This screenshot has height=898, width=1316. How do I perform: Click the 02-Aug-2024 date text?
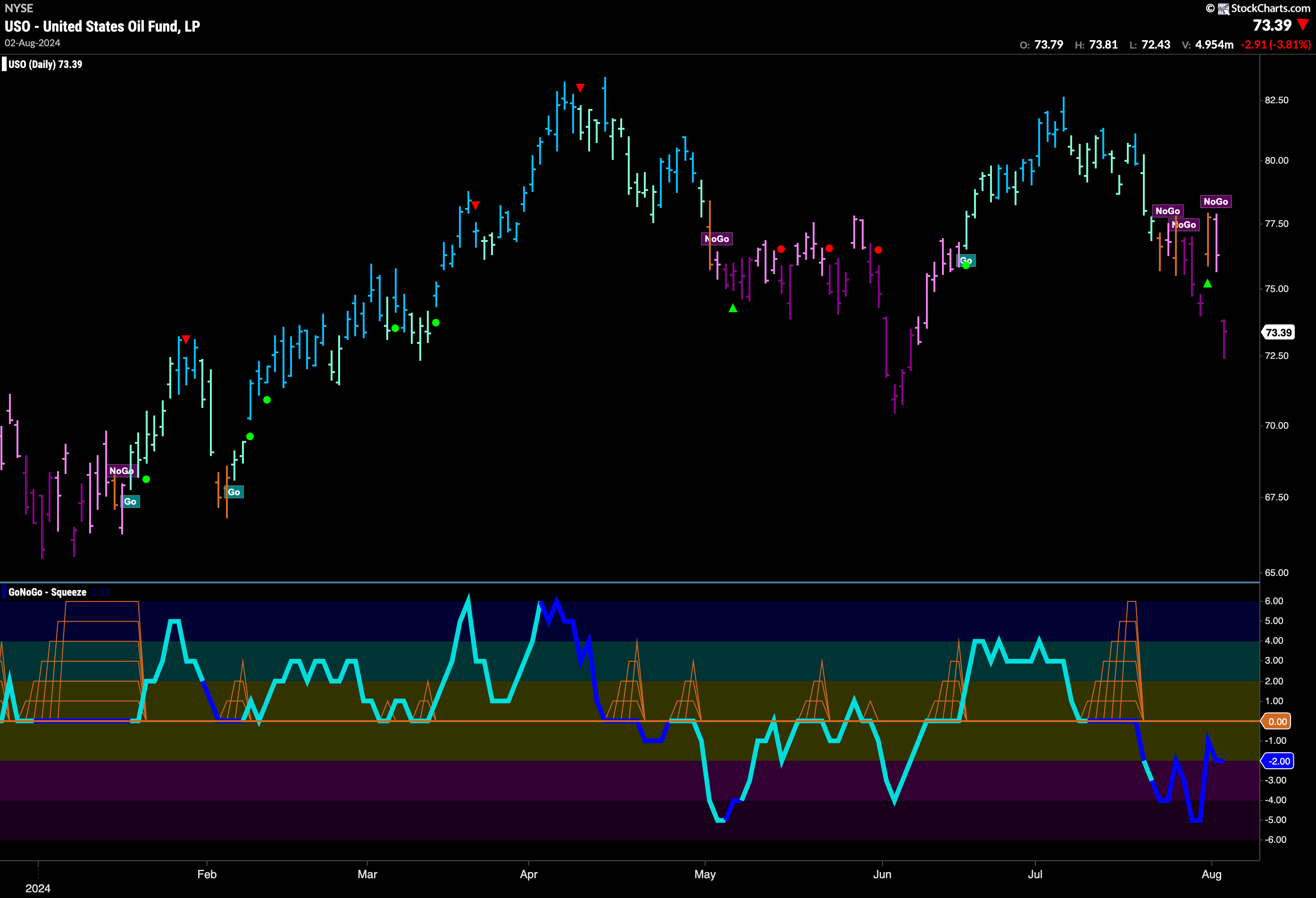tap(32, 43)
